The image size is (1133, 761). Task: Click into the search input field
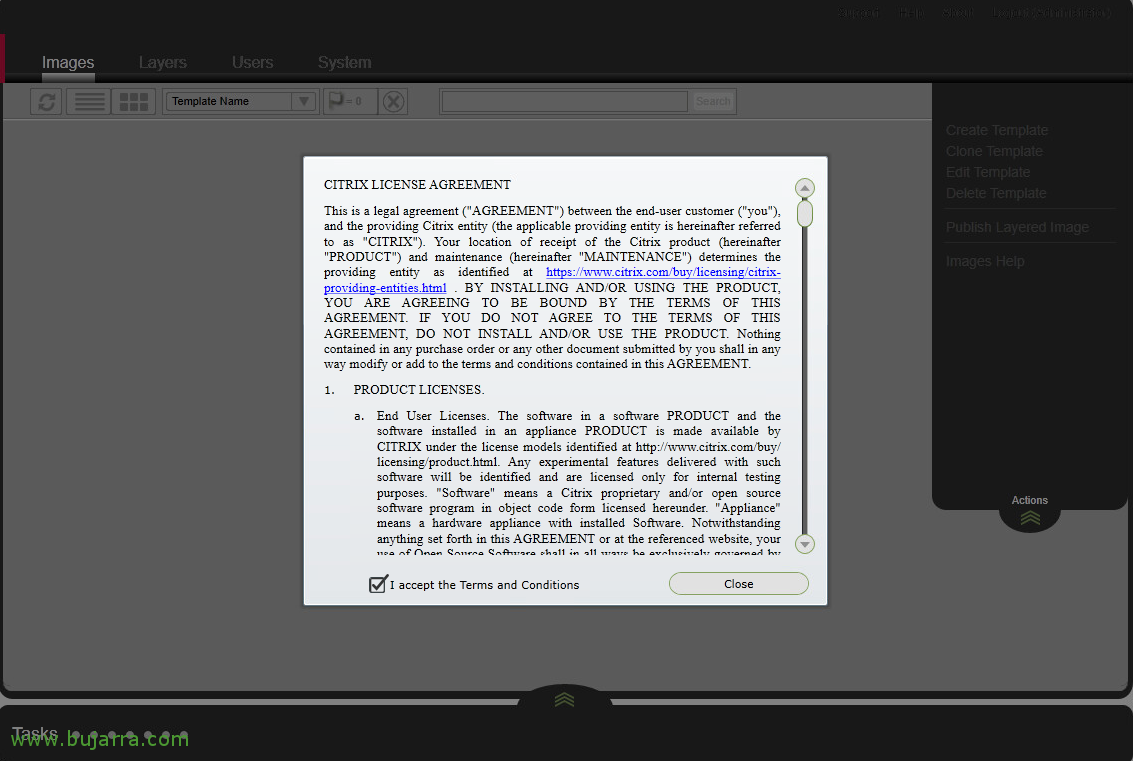(564, 101)
